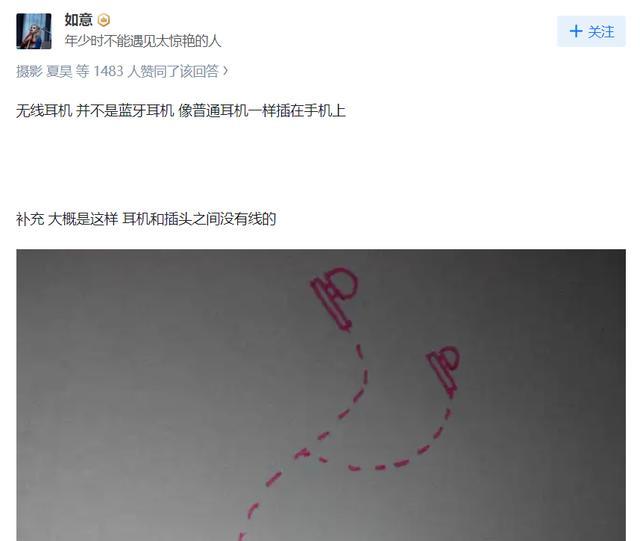Open voter 夏昊's profile link

tap(59, 71)
